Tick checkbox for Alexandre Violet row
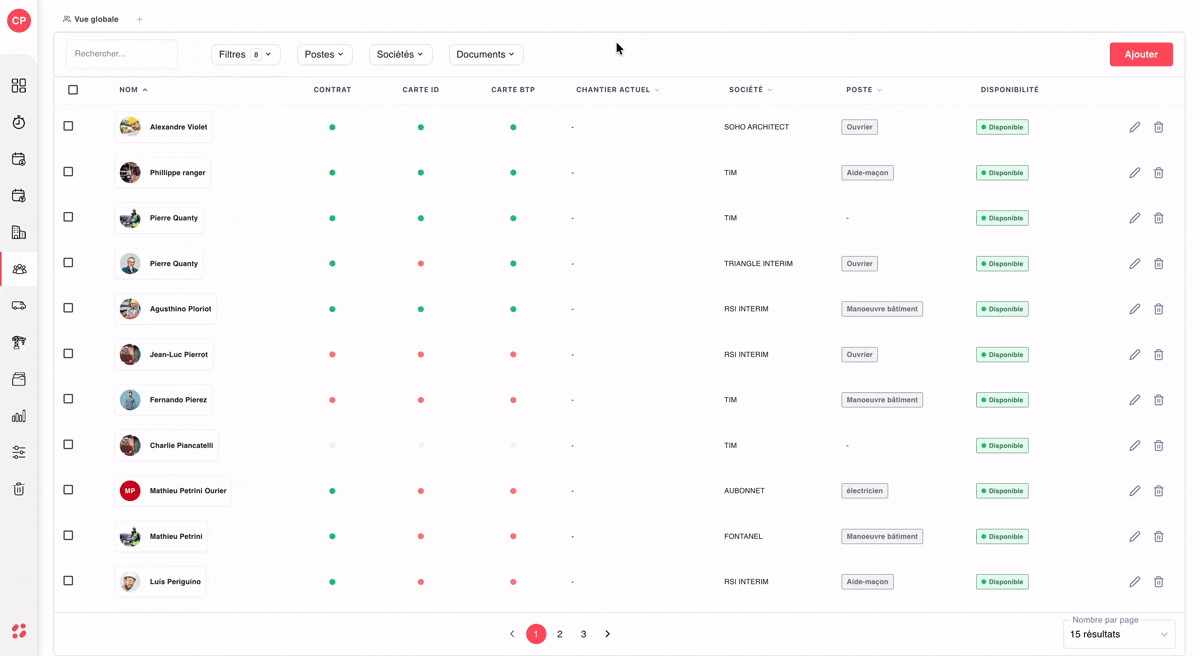Screen dimensions: 1200x656 pyautogui.click(x=68, y=126)
